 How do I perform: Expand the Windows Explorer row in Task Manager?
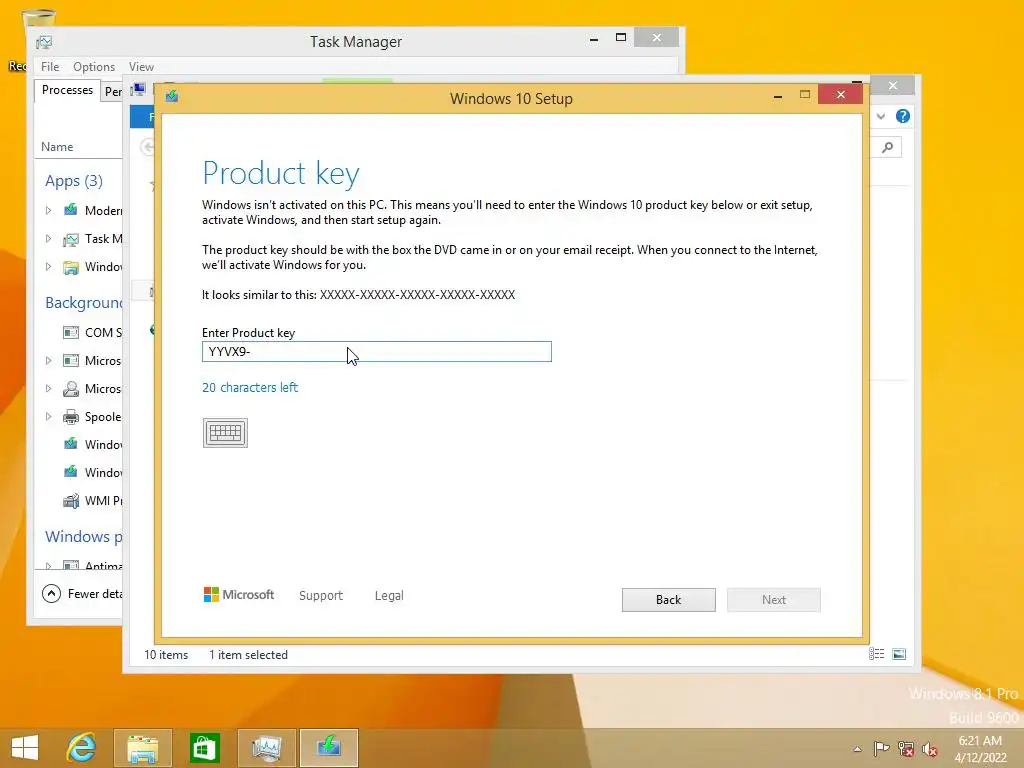[48, 266]
